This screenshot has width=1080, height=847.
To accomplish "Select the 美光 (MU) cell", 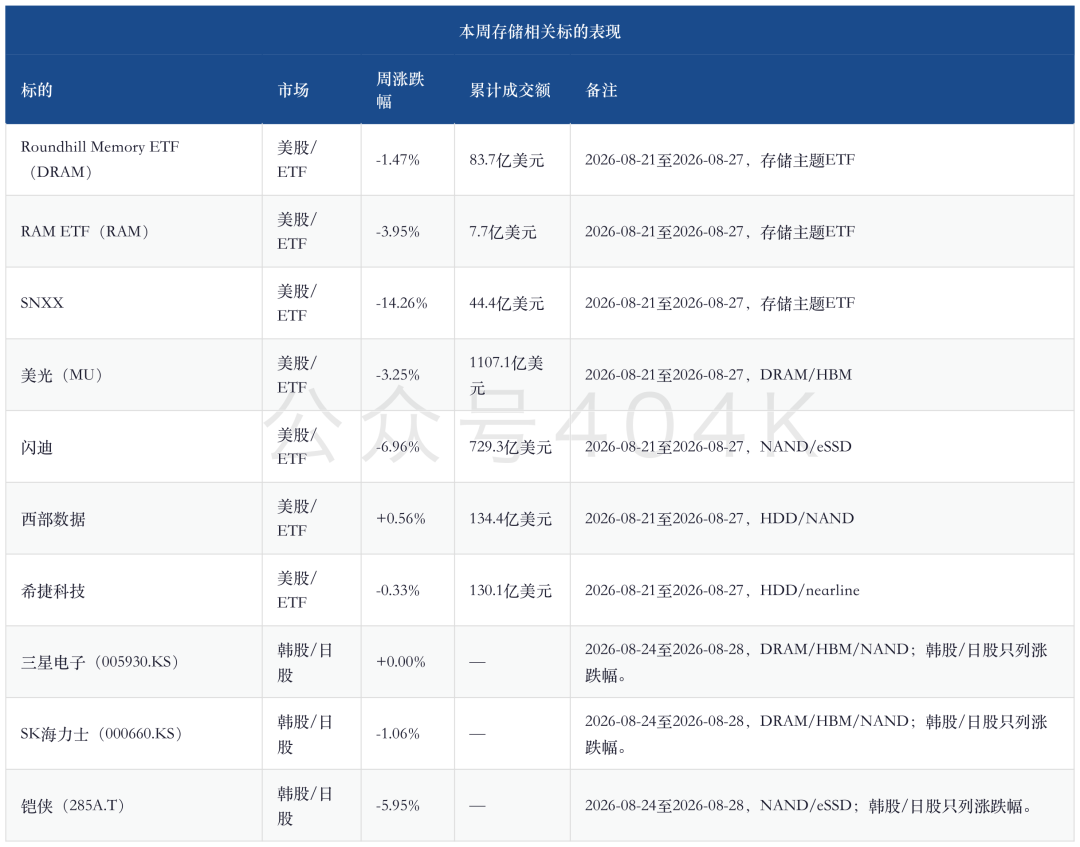I will point(134,375).
